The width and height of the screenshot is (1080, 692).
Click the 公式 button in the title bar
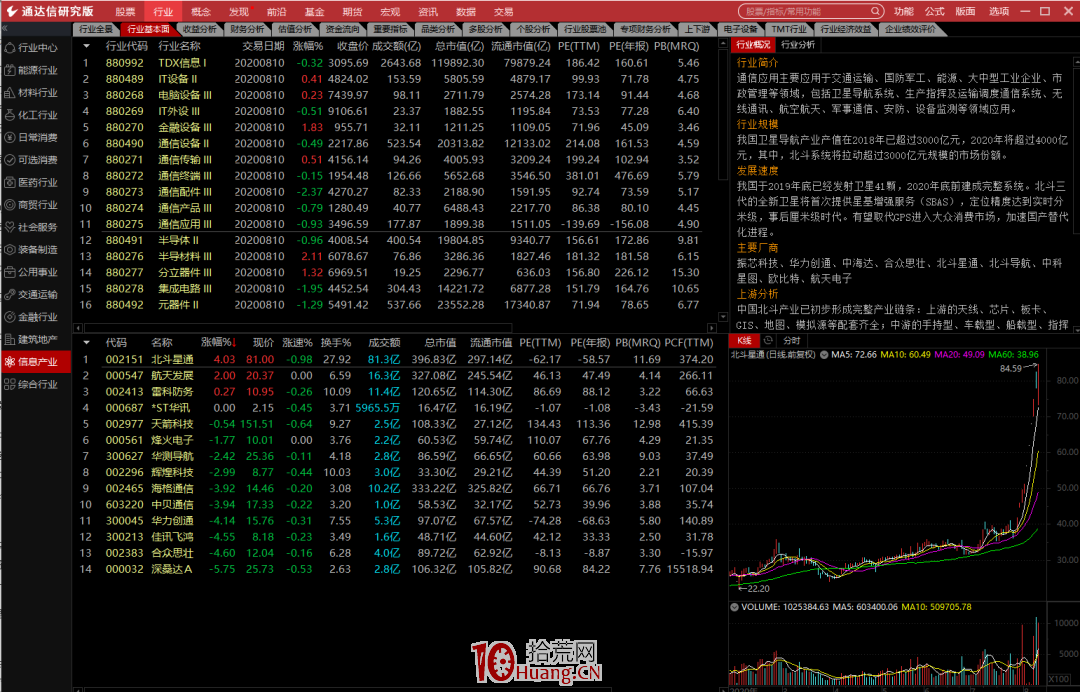click(935, 11)
